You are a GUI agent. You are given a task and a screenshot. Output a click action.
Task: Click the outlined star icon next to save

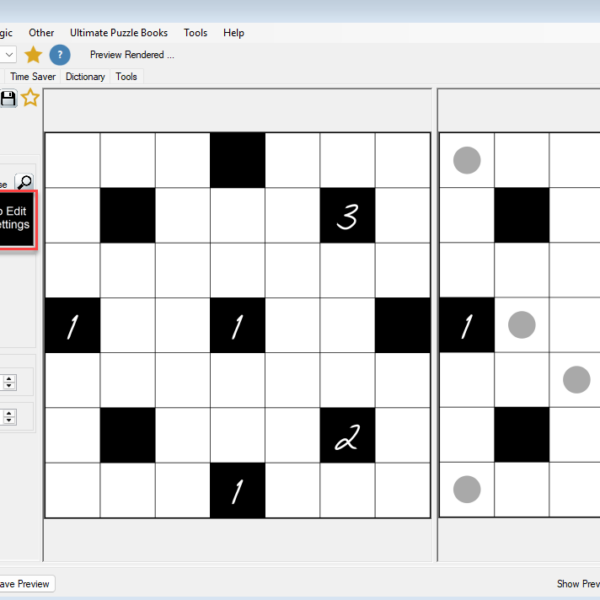click(30, 97)
